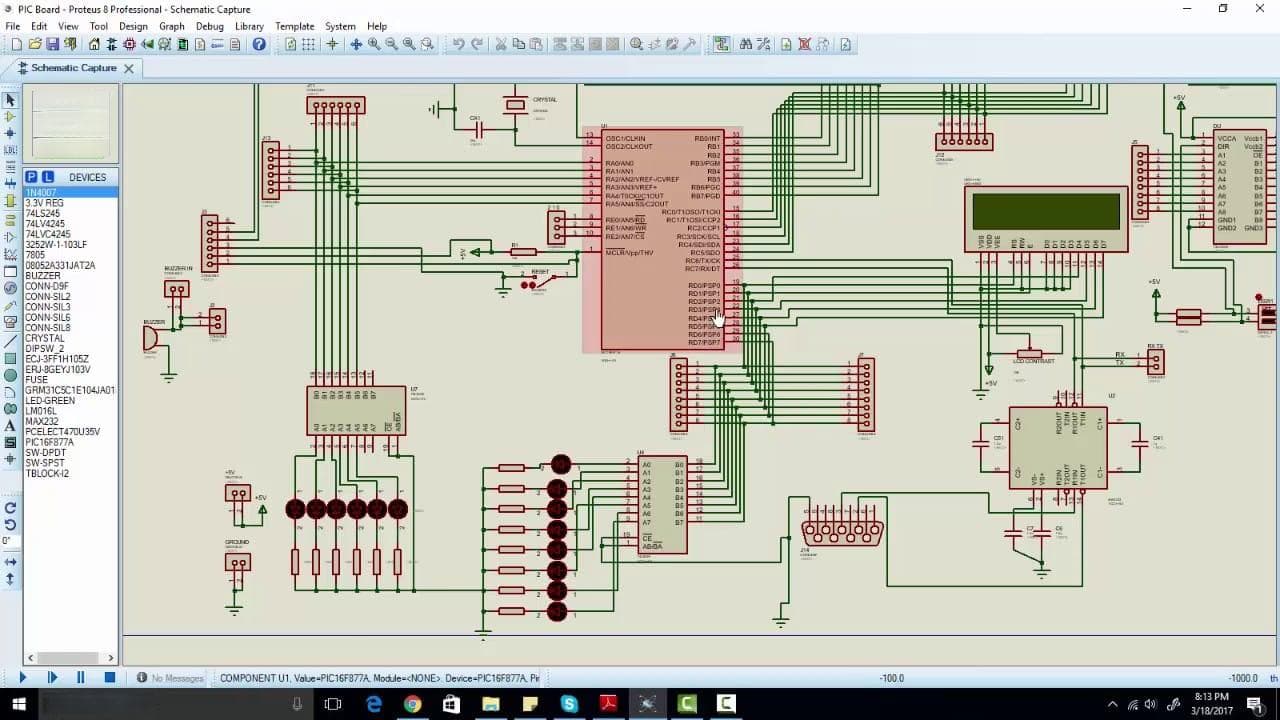Click the 'P' pick devices button
This screenshot has height=720, width=1280.
[x=31, y=177]
